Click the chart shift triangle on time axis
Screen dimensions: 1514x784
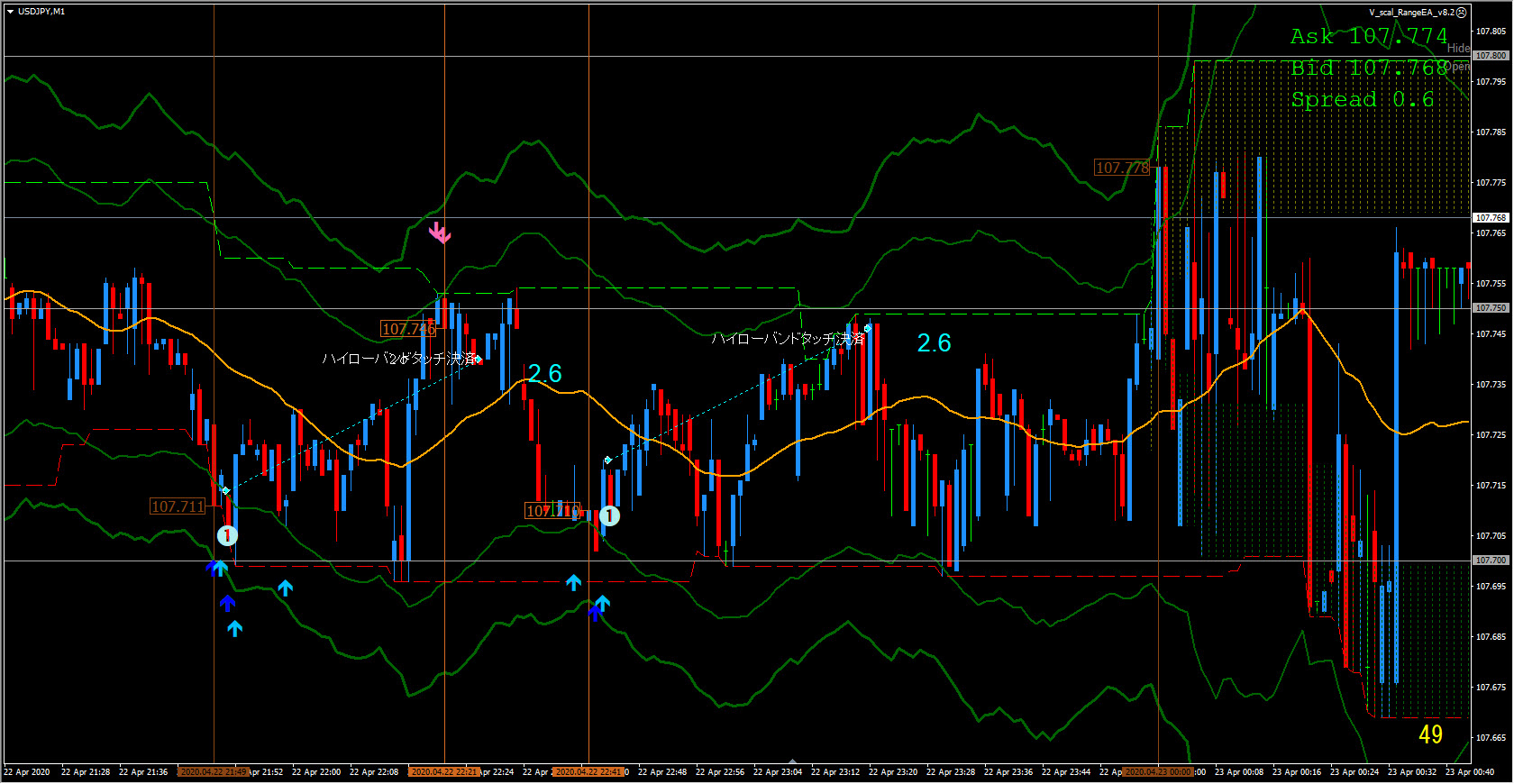792,761
